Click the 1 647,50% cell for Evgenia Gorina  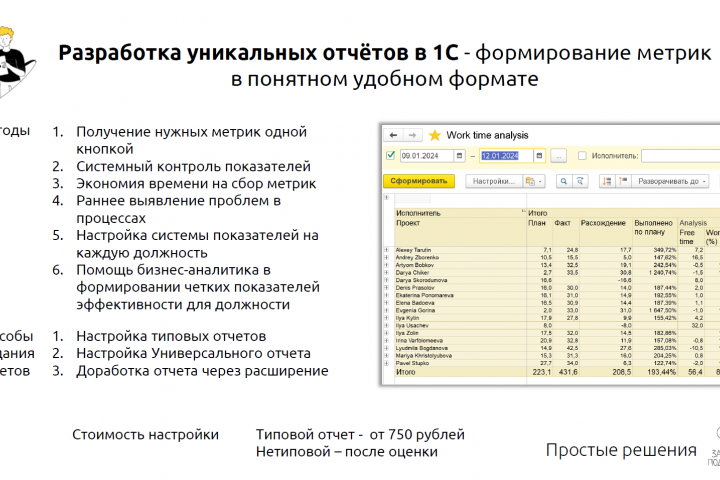[655, 311]
